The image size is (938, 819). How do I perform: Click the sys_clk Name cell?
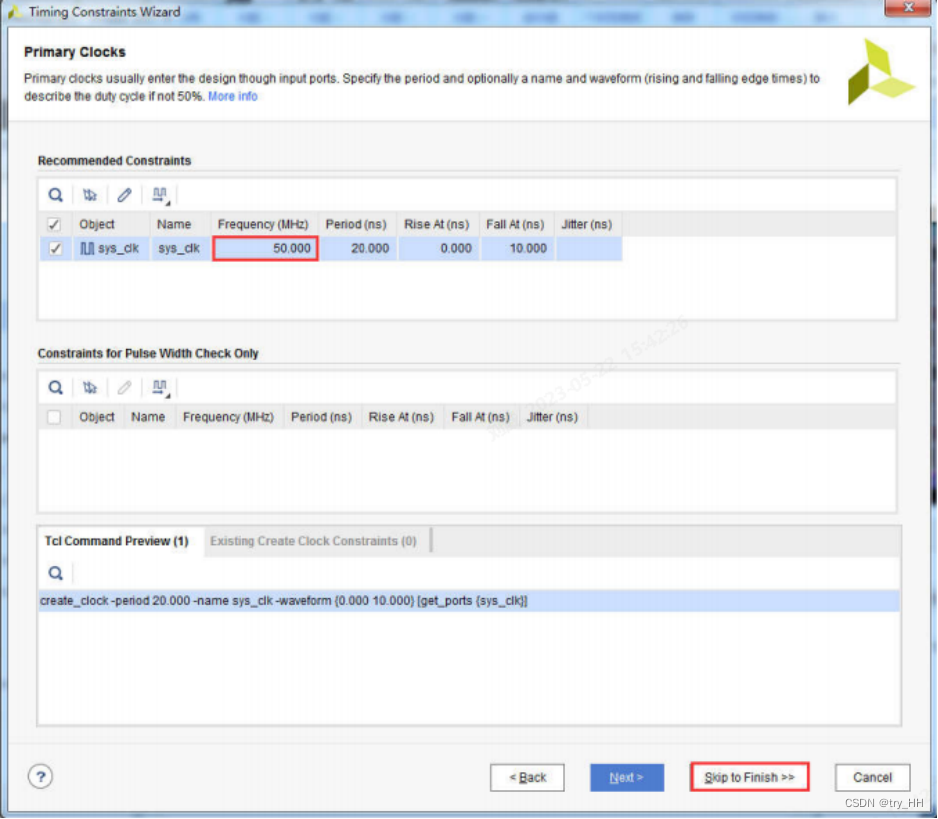coord(179,248)
